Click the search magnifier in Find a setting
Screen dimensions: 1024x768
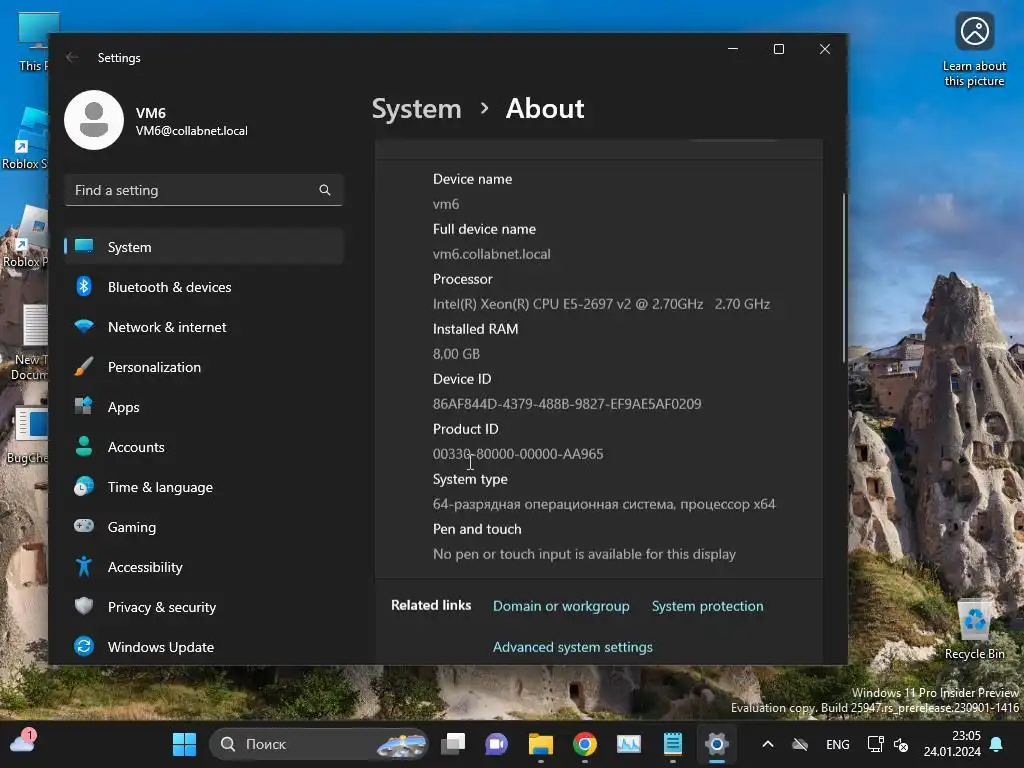click(x=325, y=190)
